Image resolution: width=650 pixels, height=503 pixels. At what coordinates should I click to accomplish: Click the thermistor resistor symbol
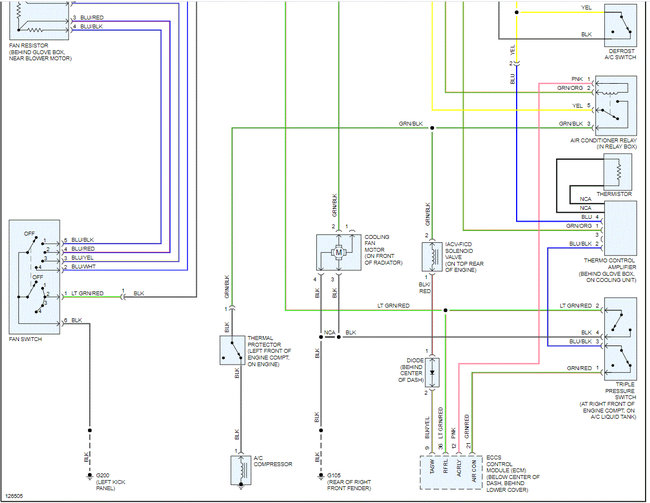pyautogui.click(x=617, y=172)
